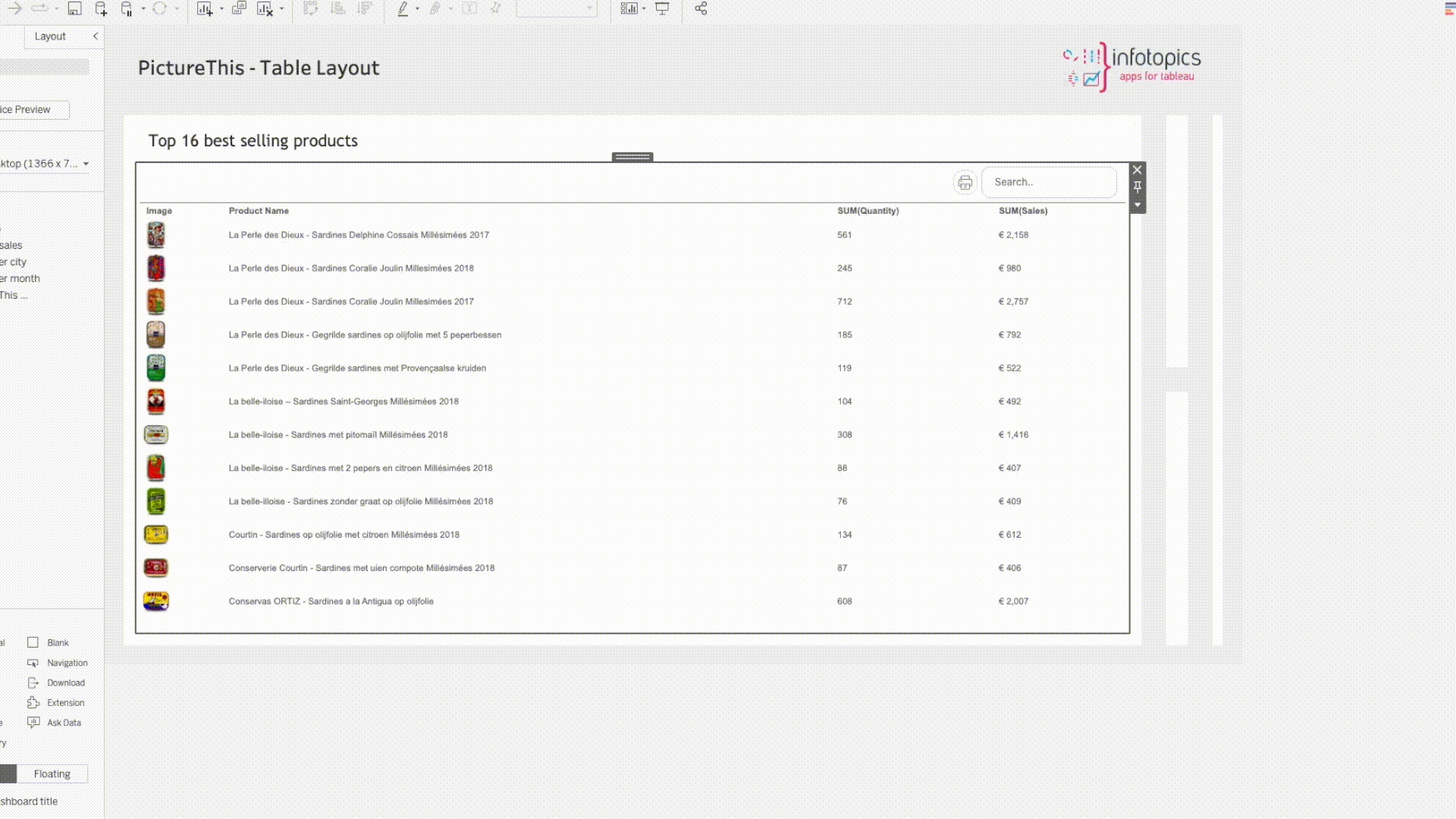Image resolution: width=1456 pixels, height=819 pixels.
Task: Click the print icon beside Search
Action: [965, 183]
